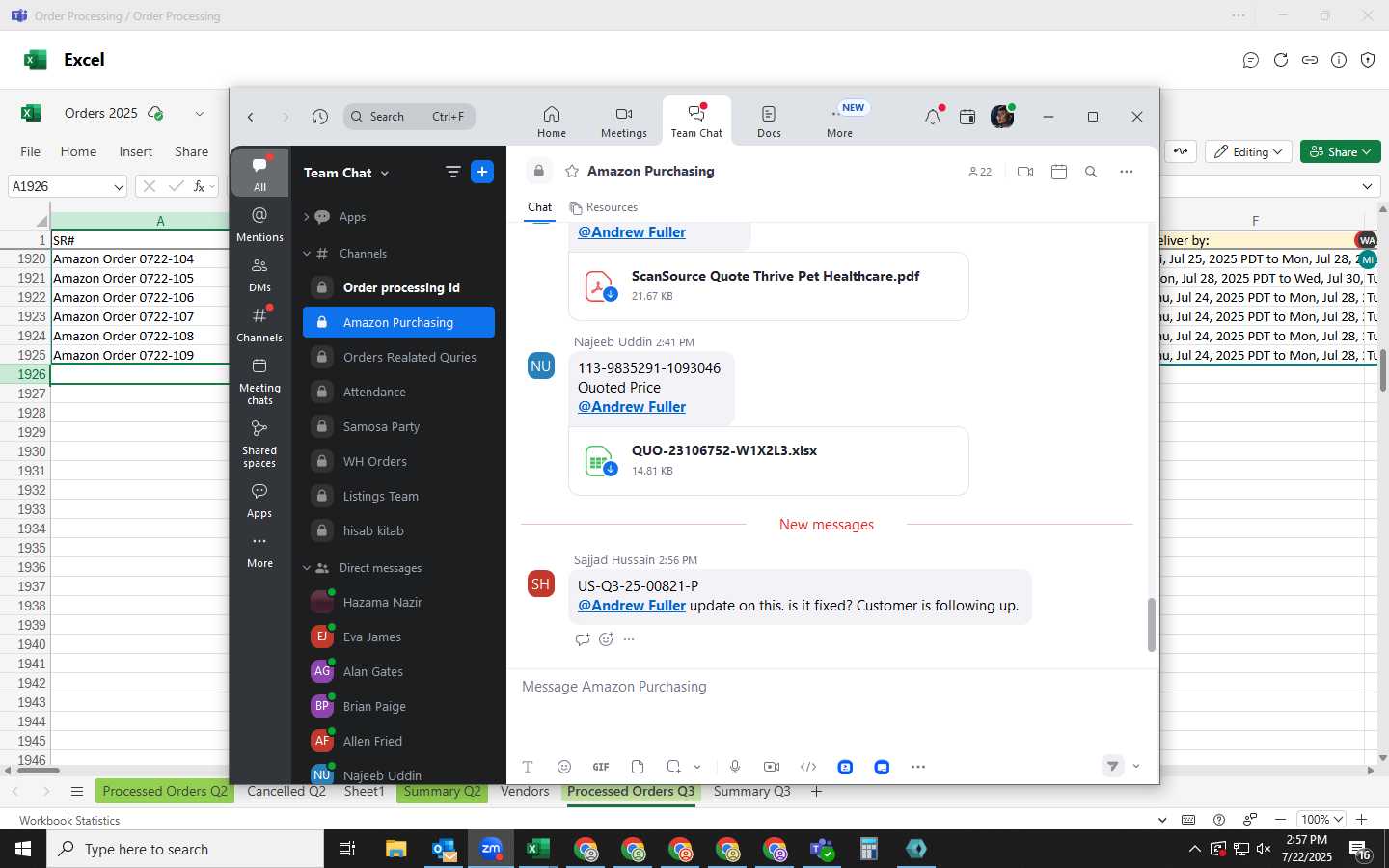Open the More menu with NEW badge
Viewport: 1389px width, 868px height.
(840, 122)
